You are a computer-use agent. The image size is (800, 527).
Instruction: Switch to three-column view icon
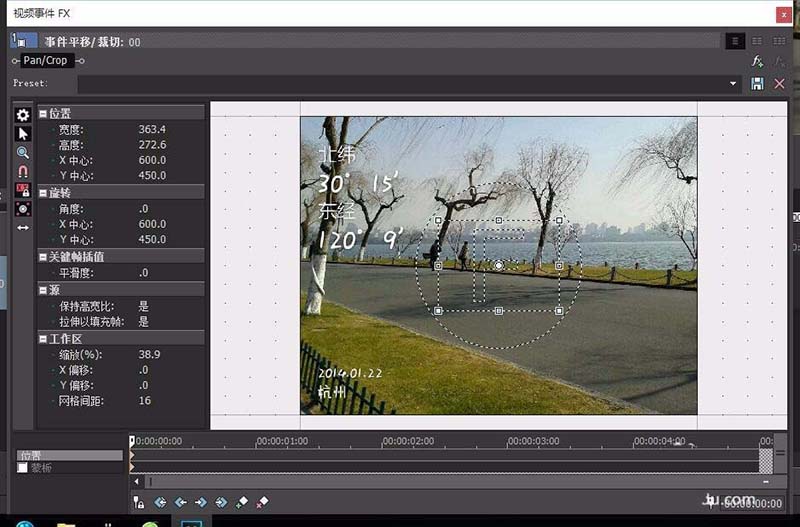pos(779,41)
